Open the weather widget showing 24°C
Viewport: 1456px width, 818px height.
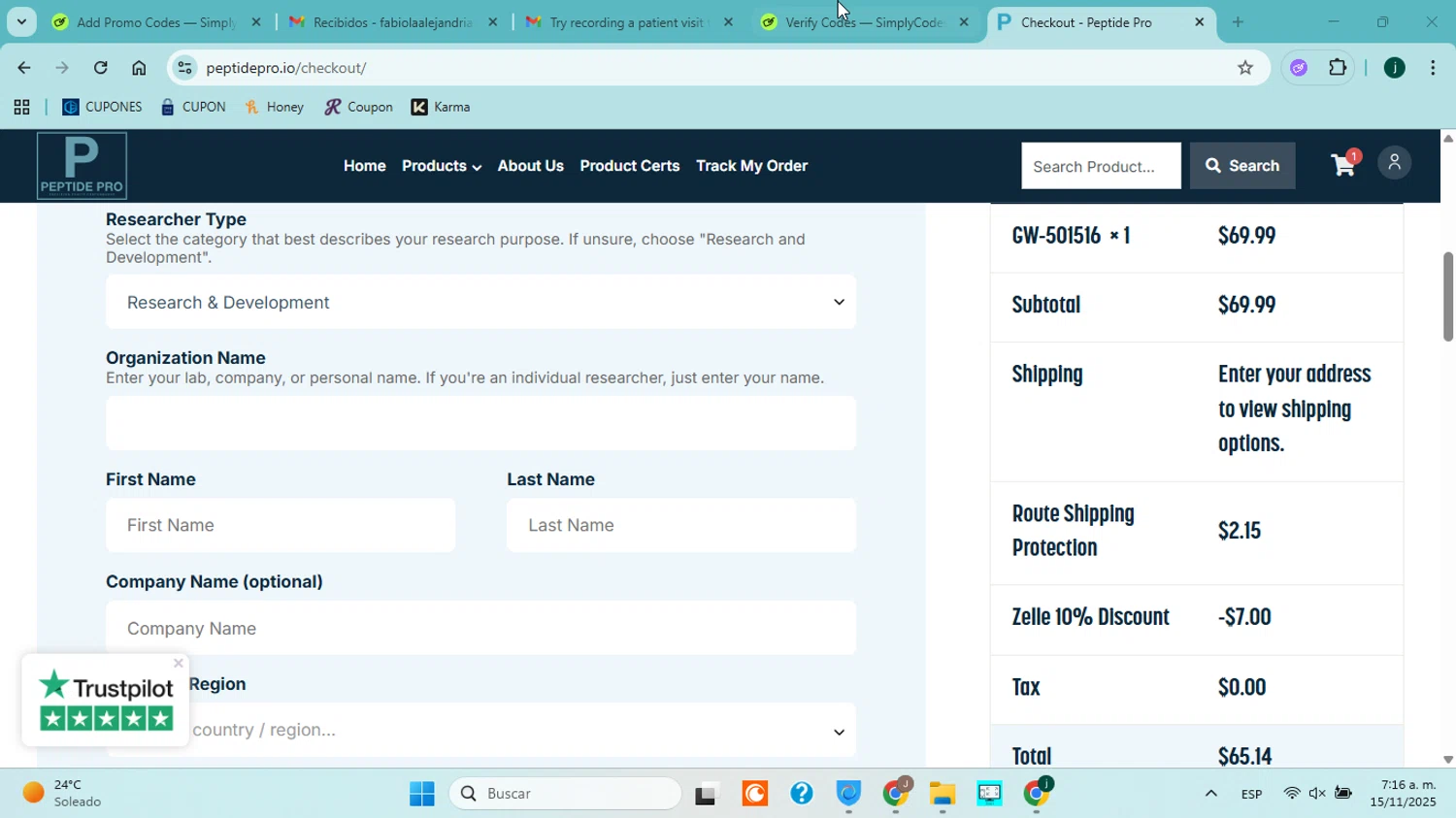(63, 794)
